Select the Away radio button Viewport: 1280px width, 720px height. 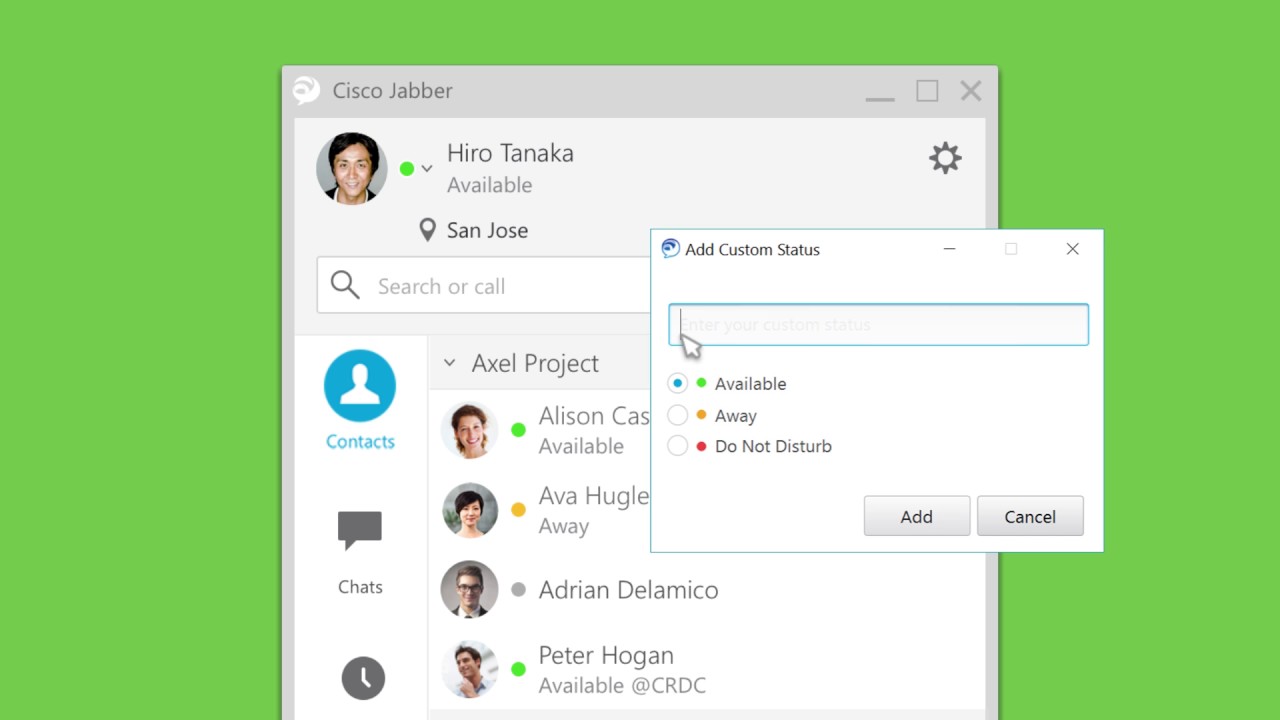(678, 415)
